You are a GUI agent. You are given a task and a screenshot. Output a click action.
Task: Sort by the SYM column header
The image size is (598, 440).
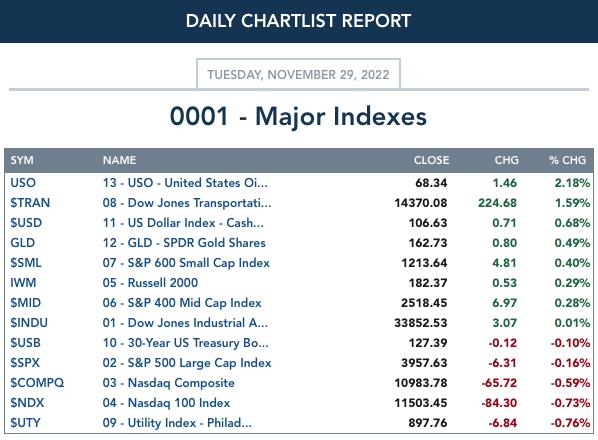click(22, 160)
